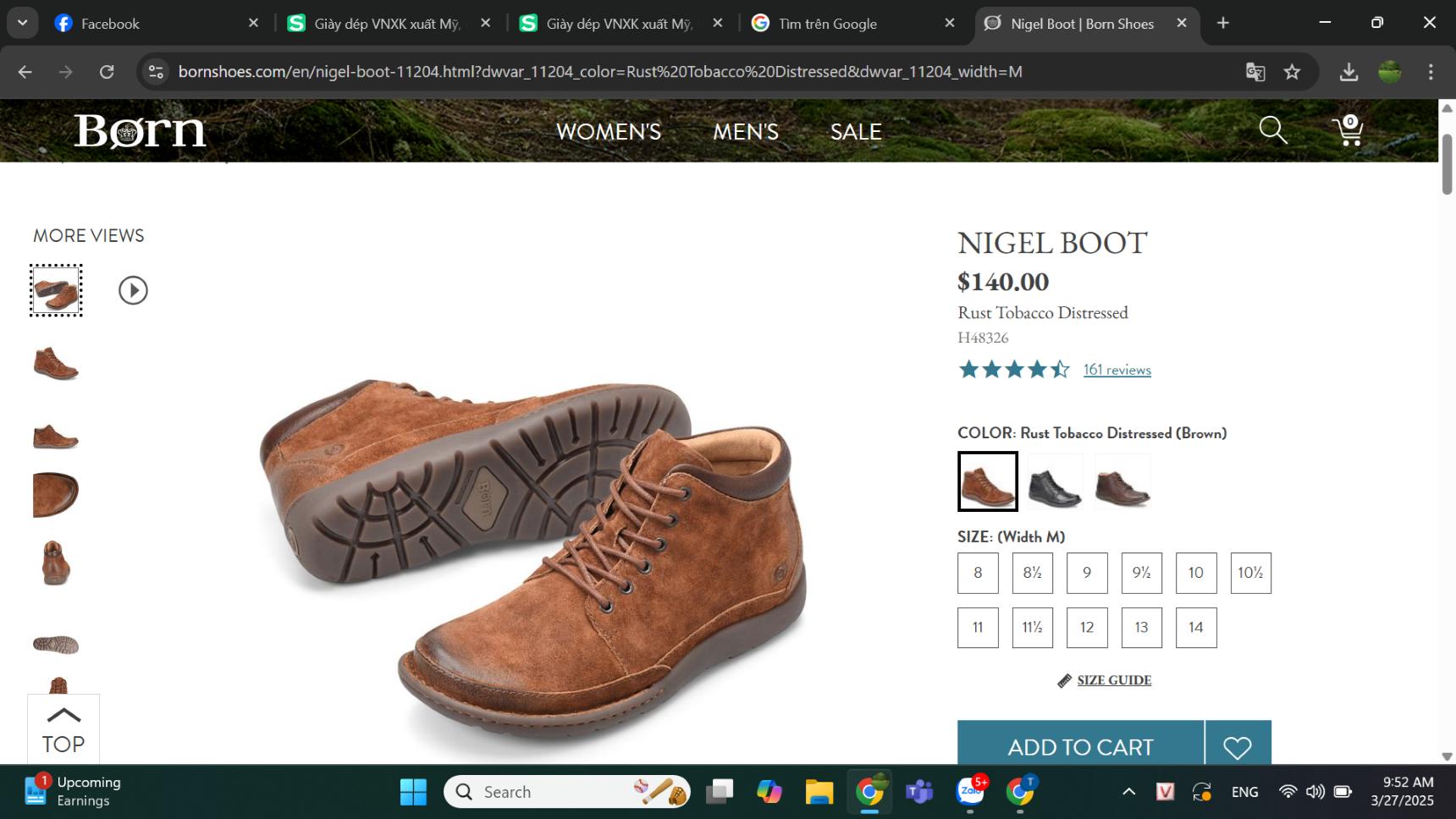The width and height of the screenshot is (1456, 819).
Task: Open the WOMEN'S menu
Action: [x=609, y=132]
